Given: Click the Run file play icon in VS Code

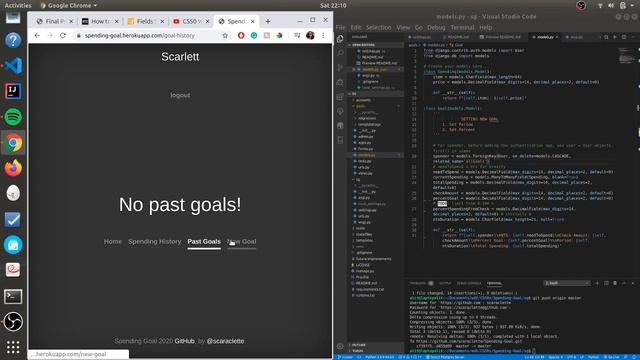Looking at the screenshot, I should pos(615,37).
